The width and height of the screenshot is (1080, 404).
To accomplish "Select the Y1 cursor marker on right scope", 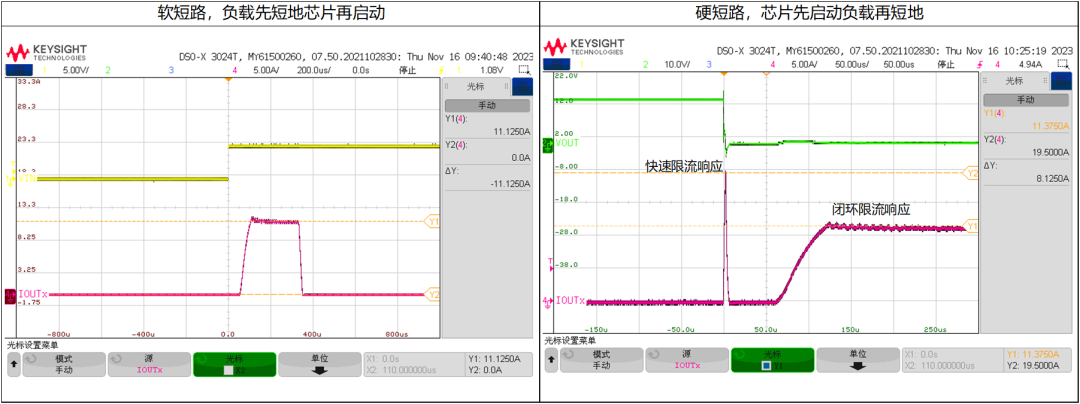I will 972,226.
